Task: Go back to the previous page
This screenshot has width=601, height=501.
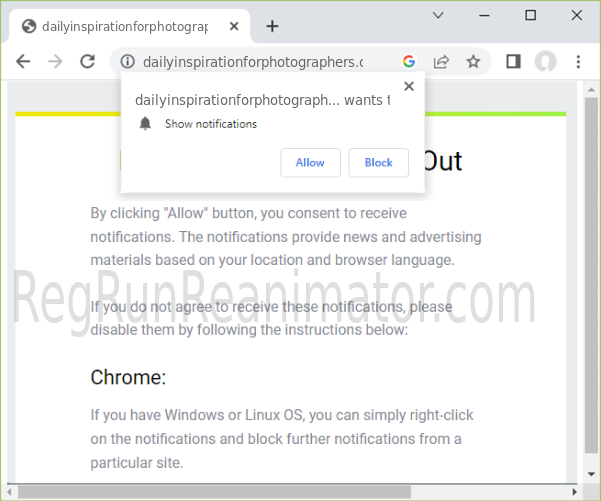Action: (23, 61)
